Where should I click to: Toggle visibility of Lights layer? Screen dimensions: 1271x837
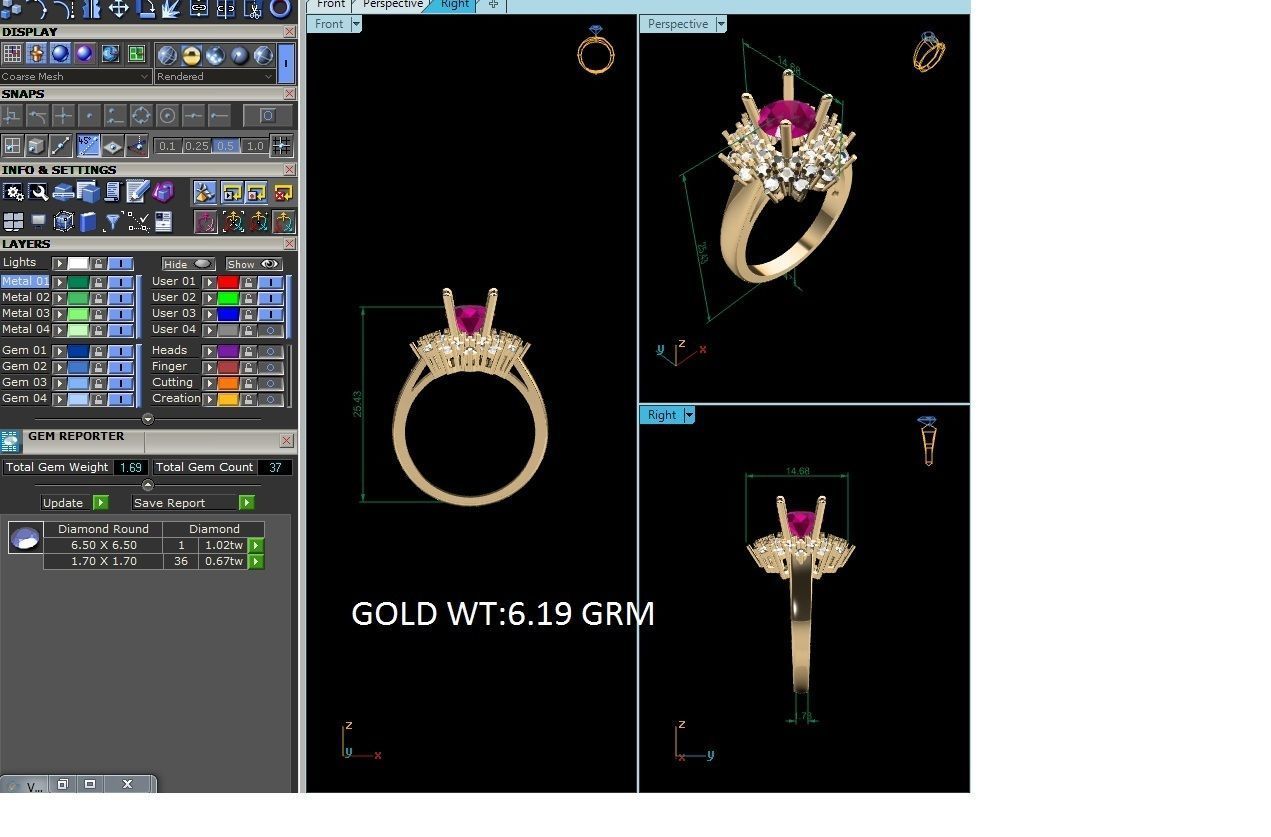pos(120,263)
